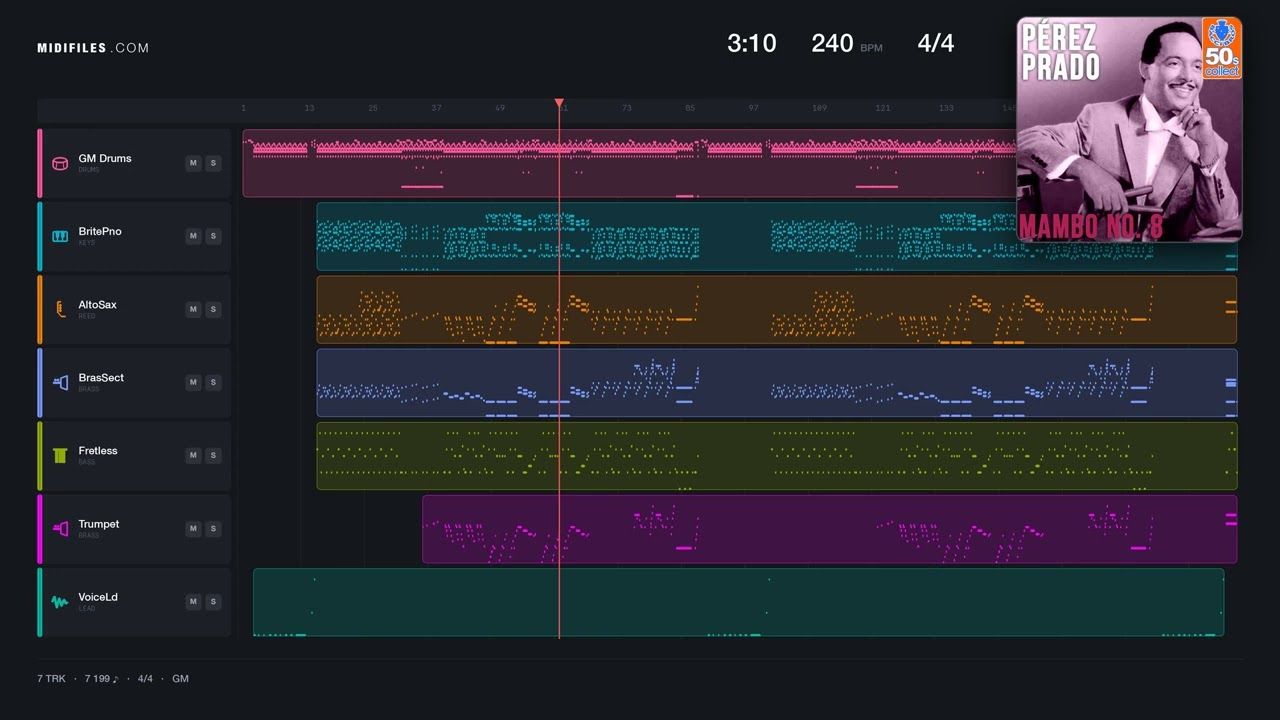The image size is (1280, 720).
Task: Select the magenta Trumpet note clip
Action: (830, 528)
